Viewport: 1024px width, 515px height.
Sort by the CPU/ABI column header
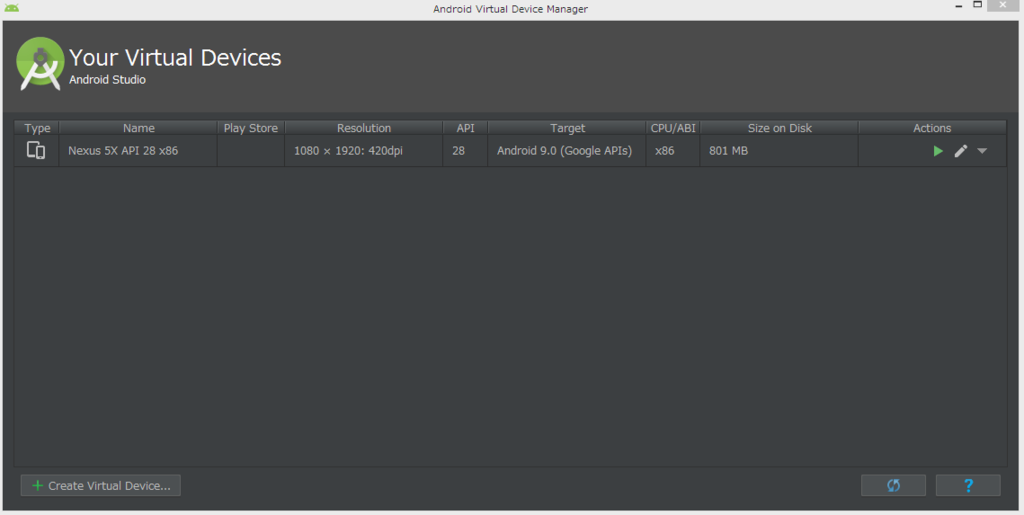(673, 128)
